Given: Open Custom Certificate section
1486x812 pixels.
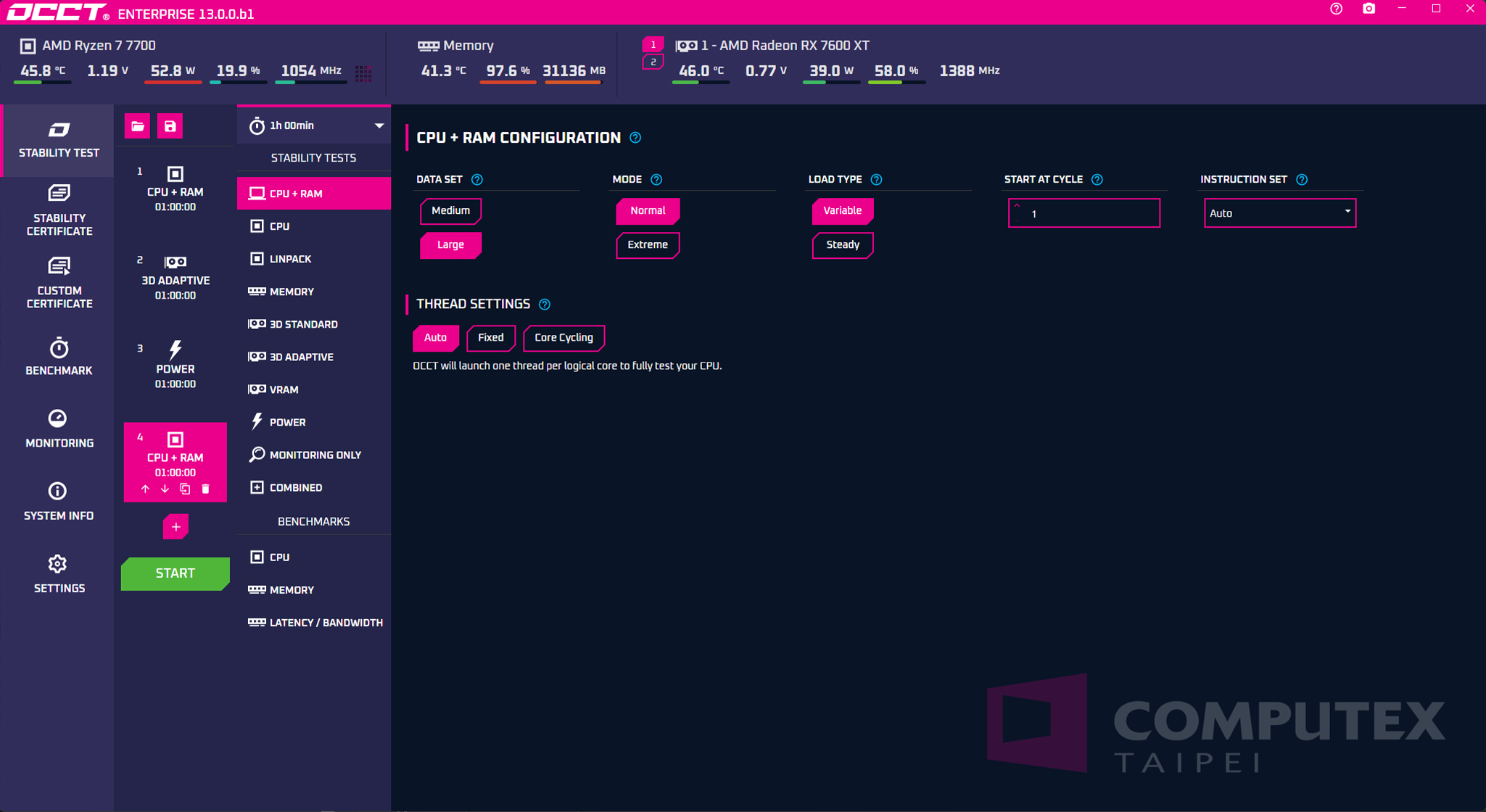Looking at the screenshot, I should (59, 283).
